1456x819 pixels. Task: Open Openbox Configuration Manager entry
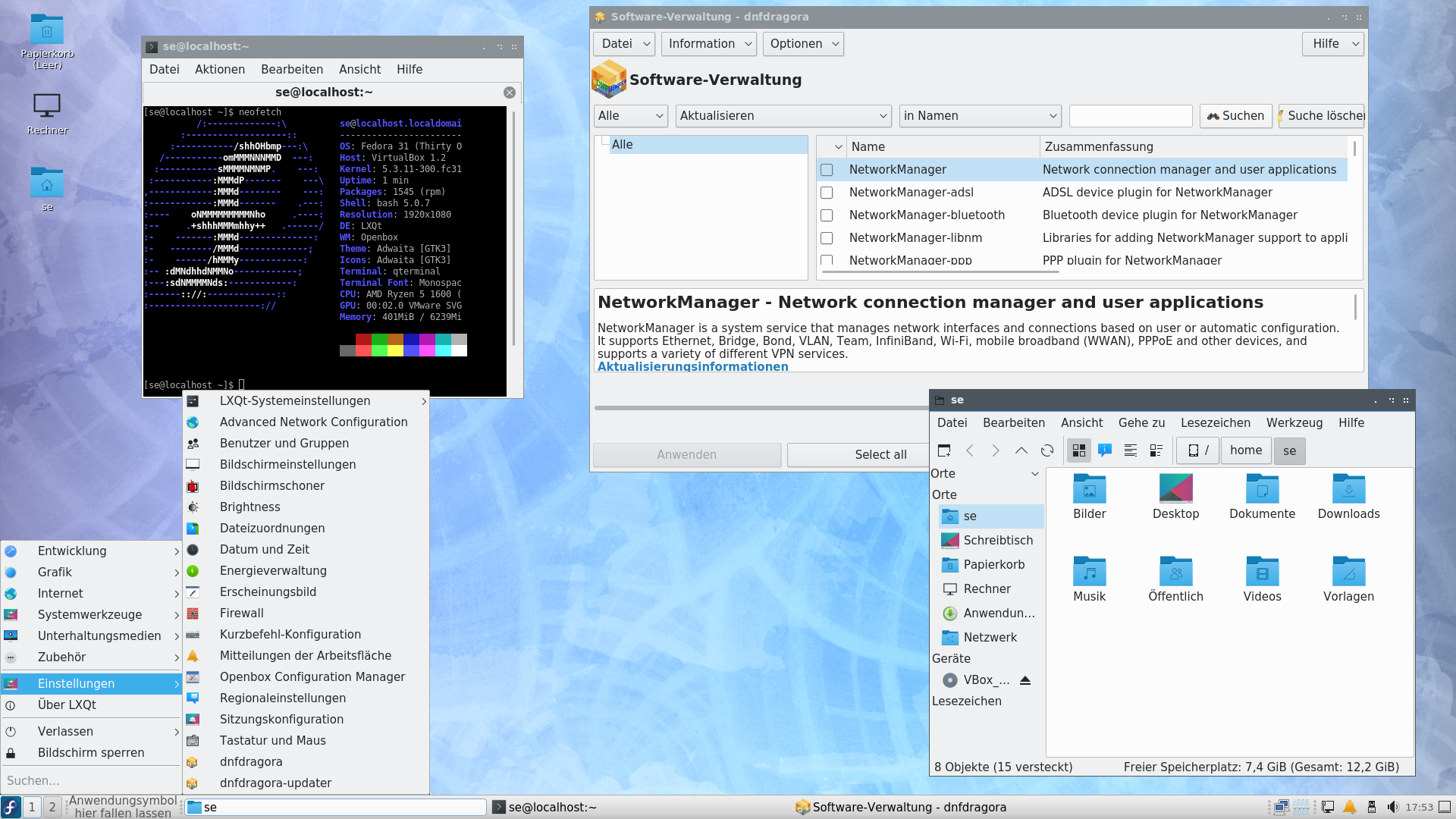(x=306, y=677)
